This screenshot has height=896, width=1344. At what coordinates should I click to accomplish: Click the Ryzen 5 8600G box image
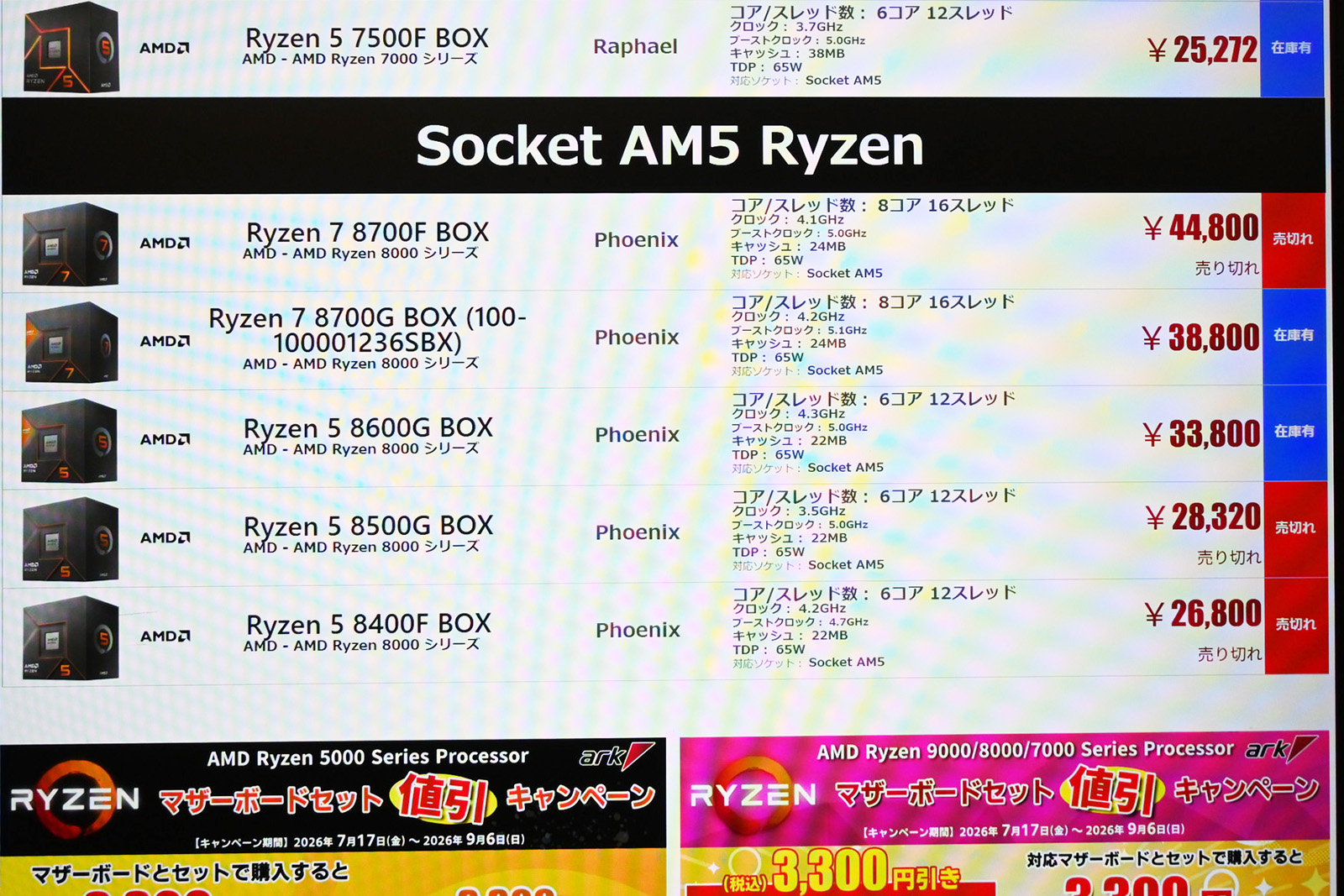click(70, 440)
